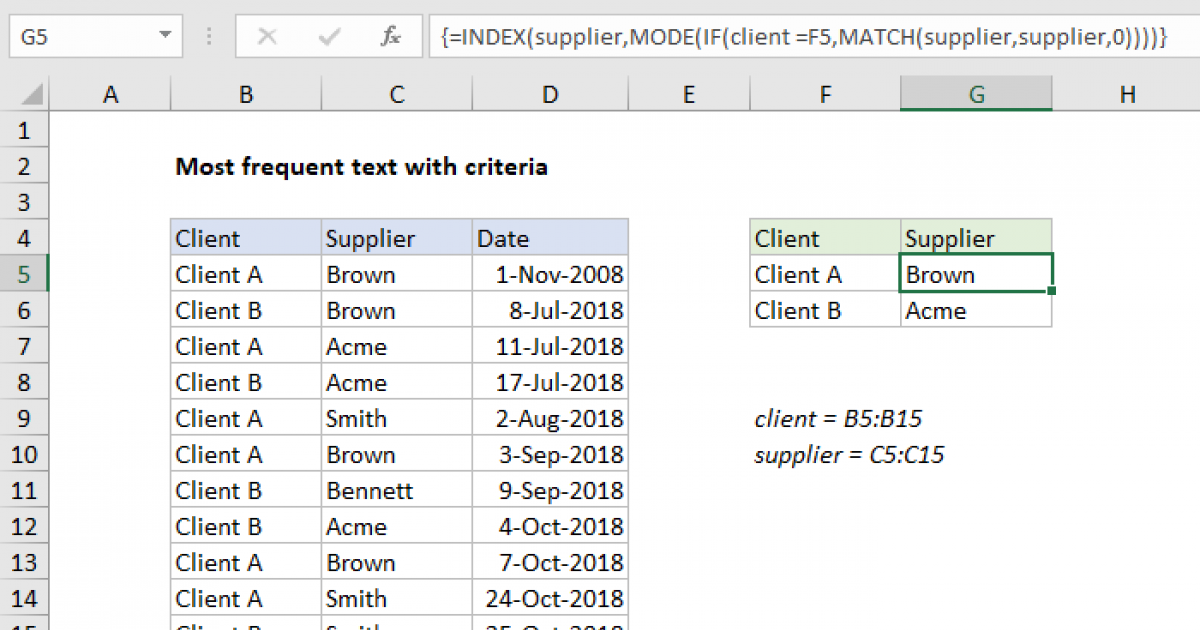This screenshot has width=1200, height=630.
Task: Click the vertical ellipsis beside the Name Box
Action: 208,36
